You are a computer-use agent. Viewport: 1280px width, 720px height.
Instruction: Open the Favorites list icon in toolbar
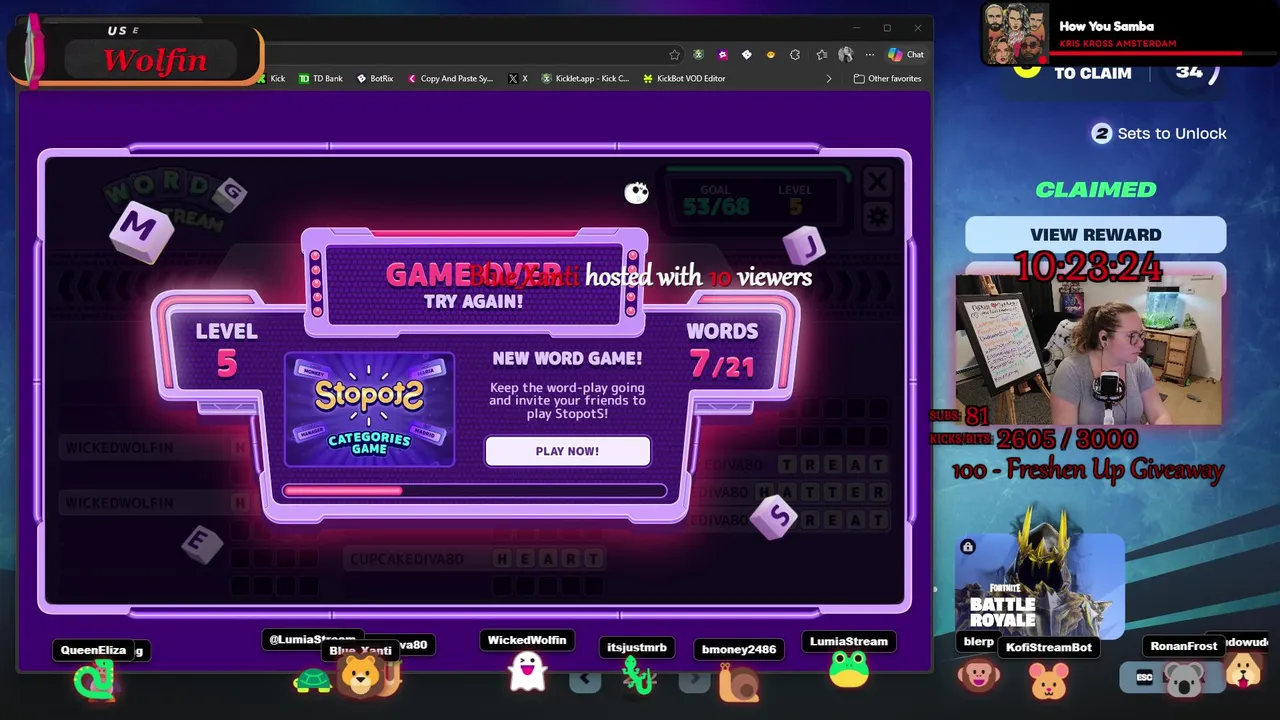pyautogui.click(x=822, y=54)
